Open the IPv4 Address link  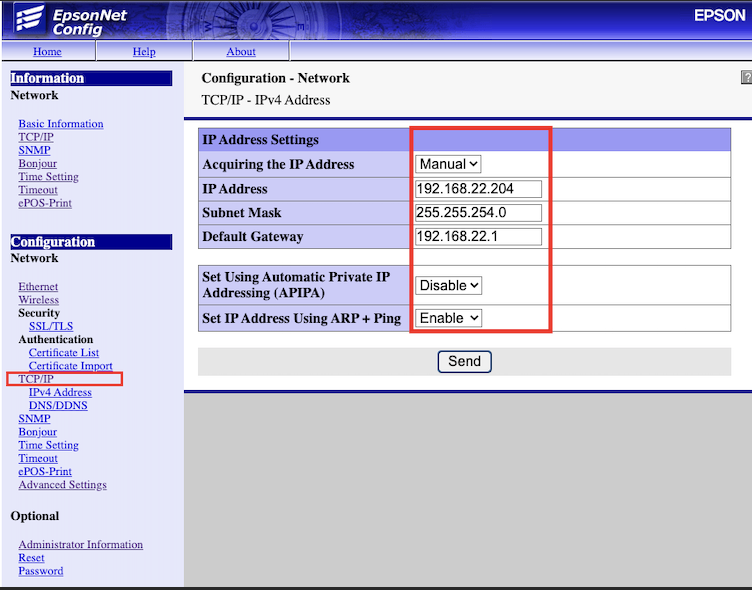pos(60,392)
